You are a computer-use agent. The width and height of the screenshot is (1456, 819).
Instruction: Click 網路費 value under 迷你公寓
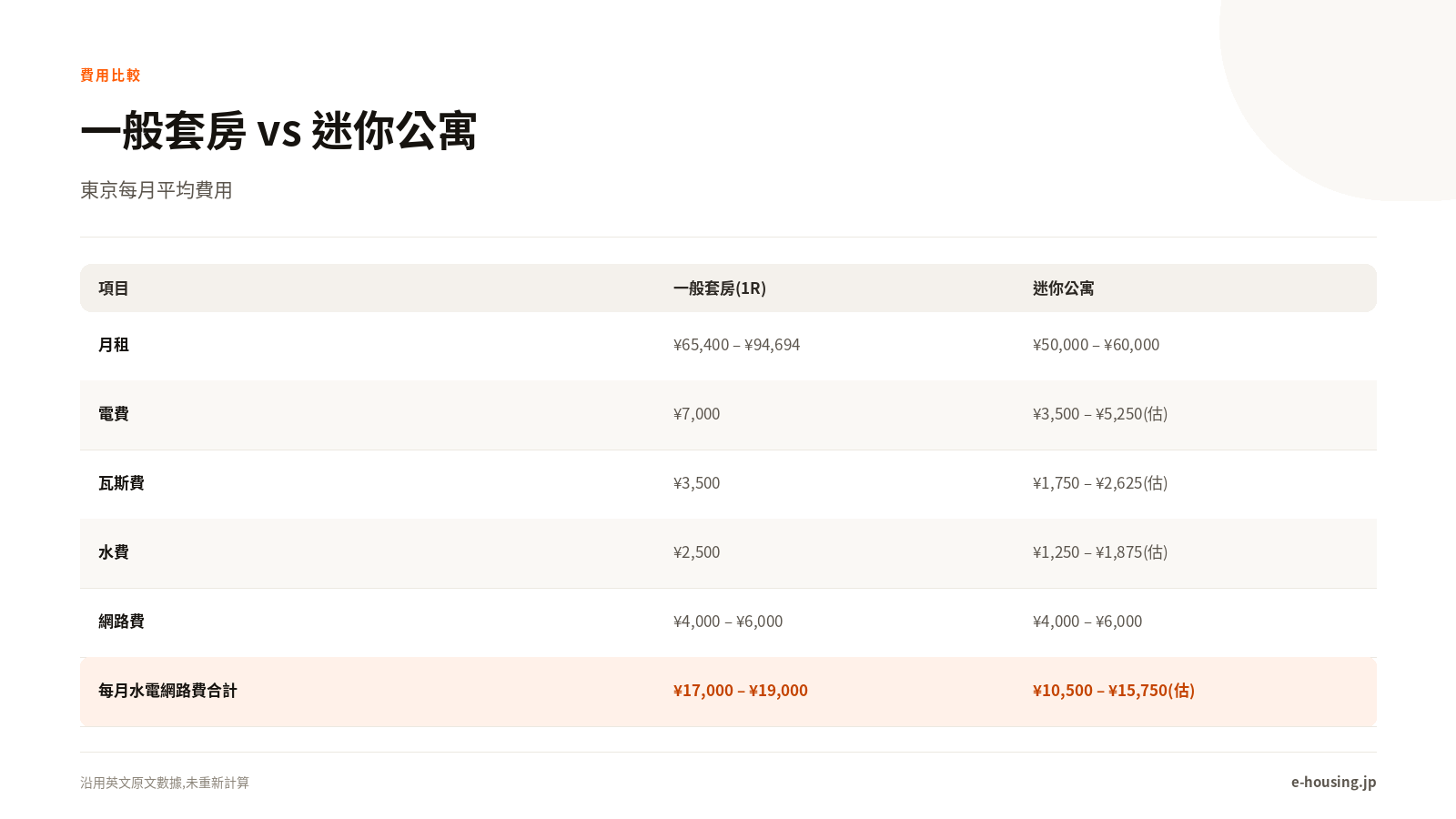1087,622
